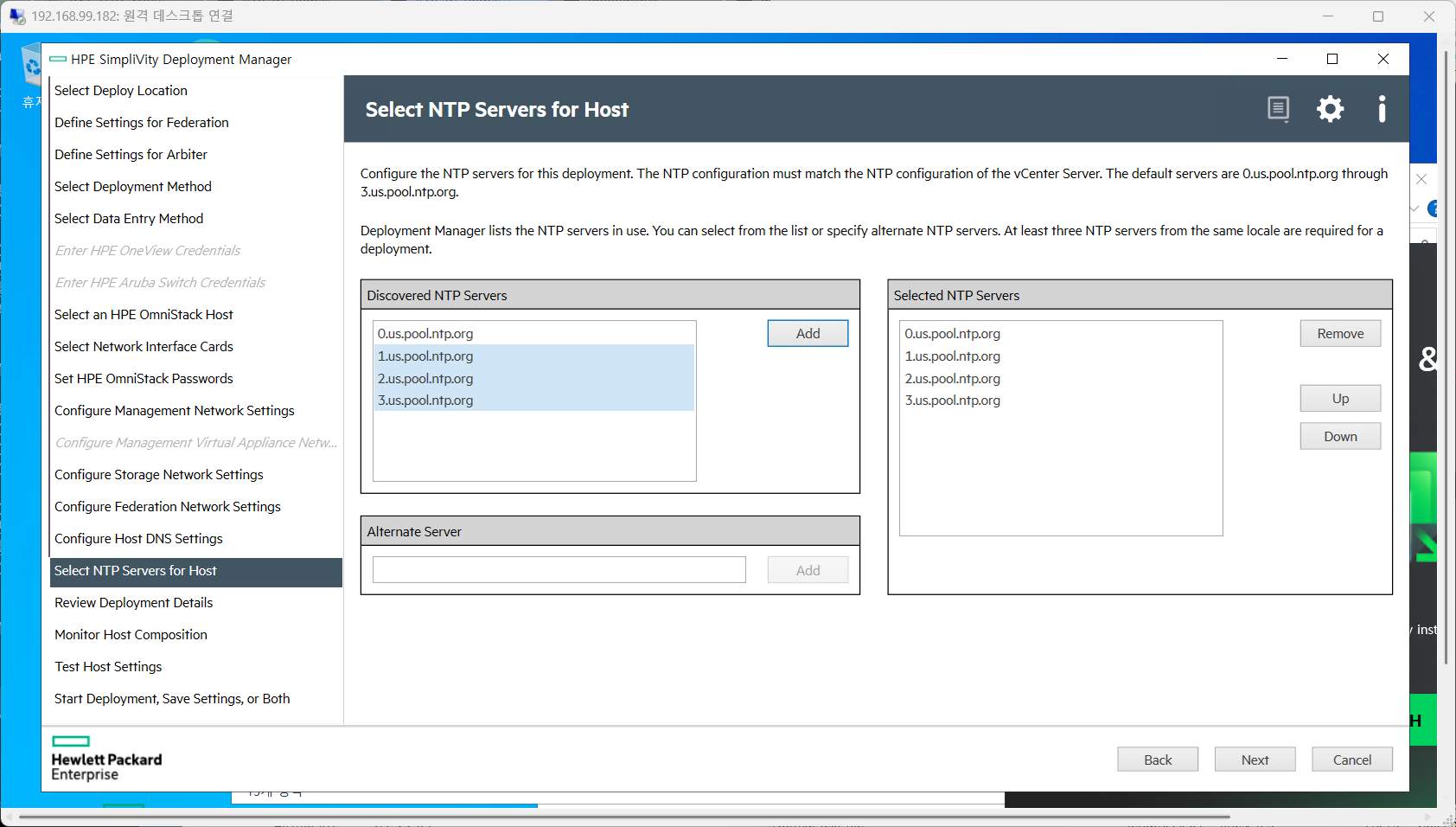
Task: Click the Alternate Server Add button
Action: tap(808, 570)
